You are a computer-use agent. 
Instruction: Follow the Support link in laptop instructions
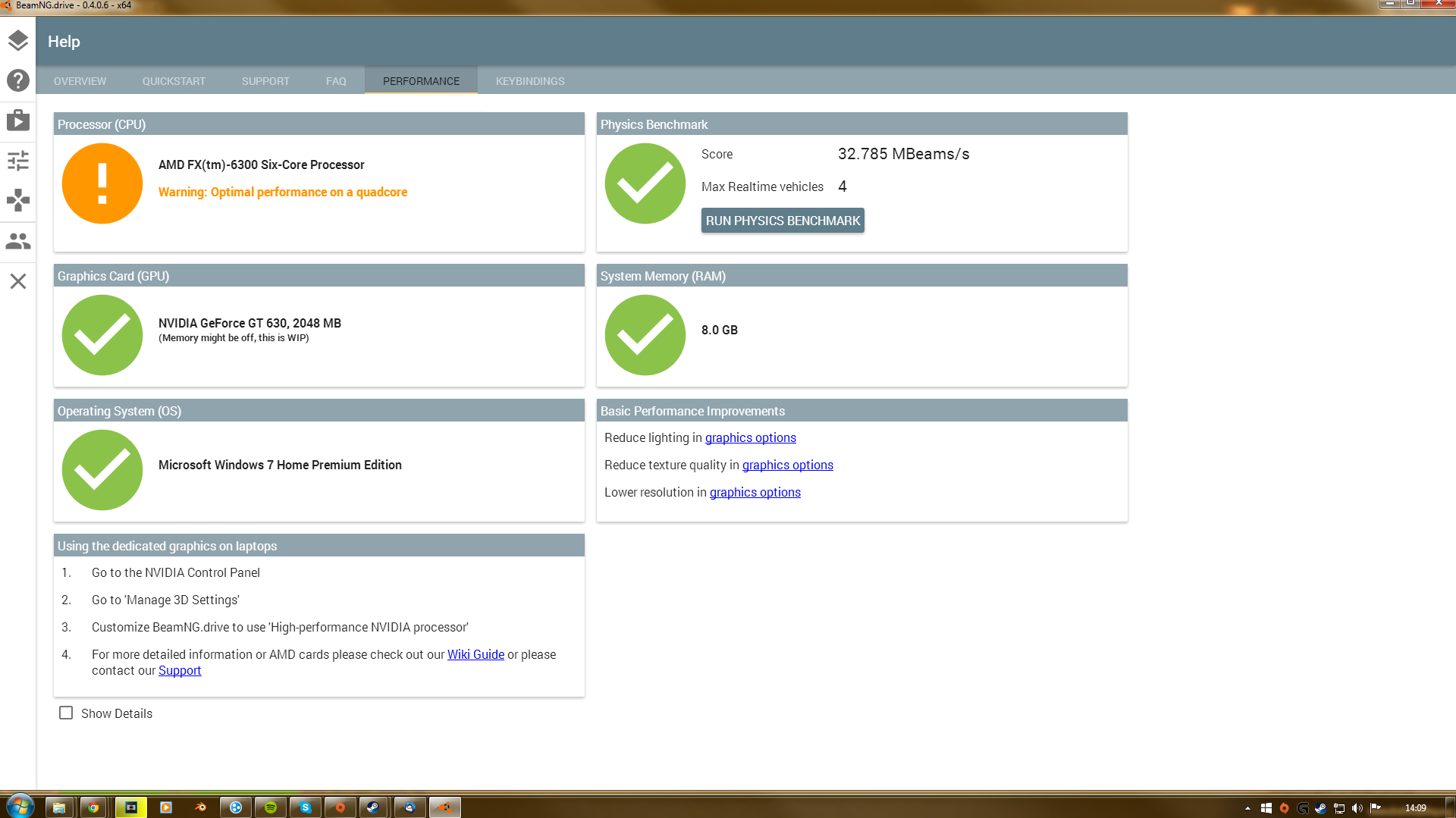(x=180, y=671)
